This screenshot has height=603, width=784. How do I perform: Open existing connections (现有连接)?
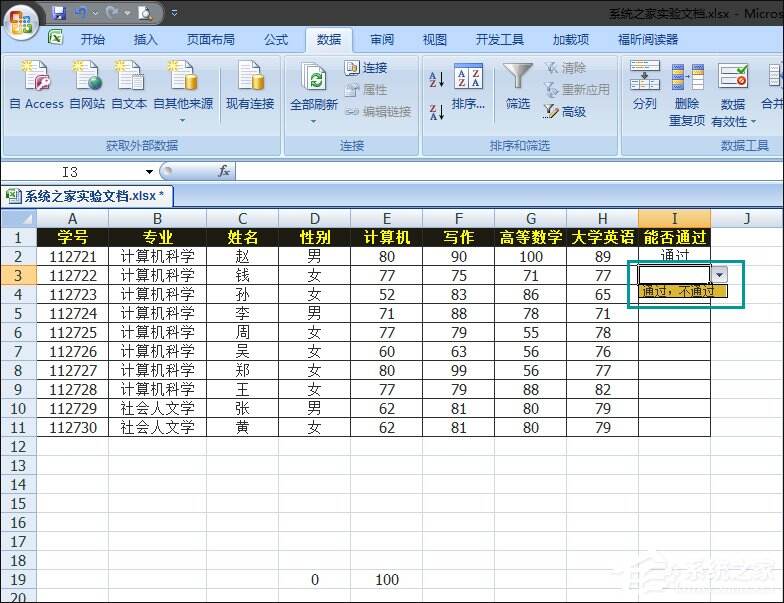250,85
